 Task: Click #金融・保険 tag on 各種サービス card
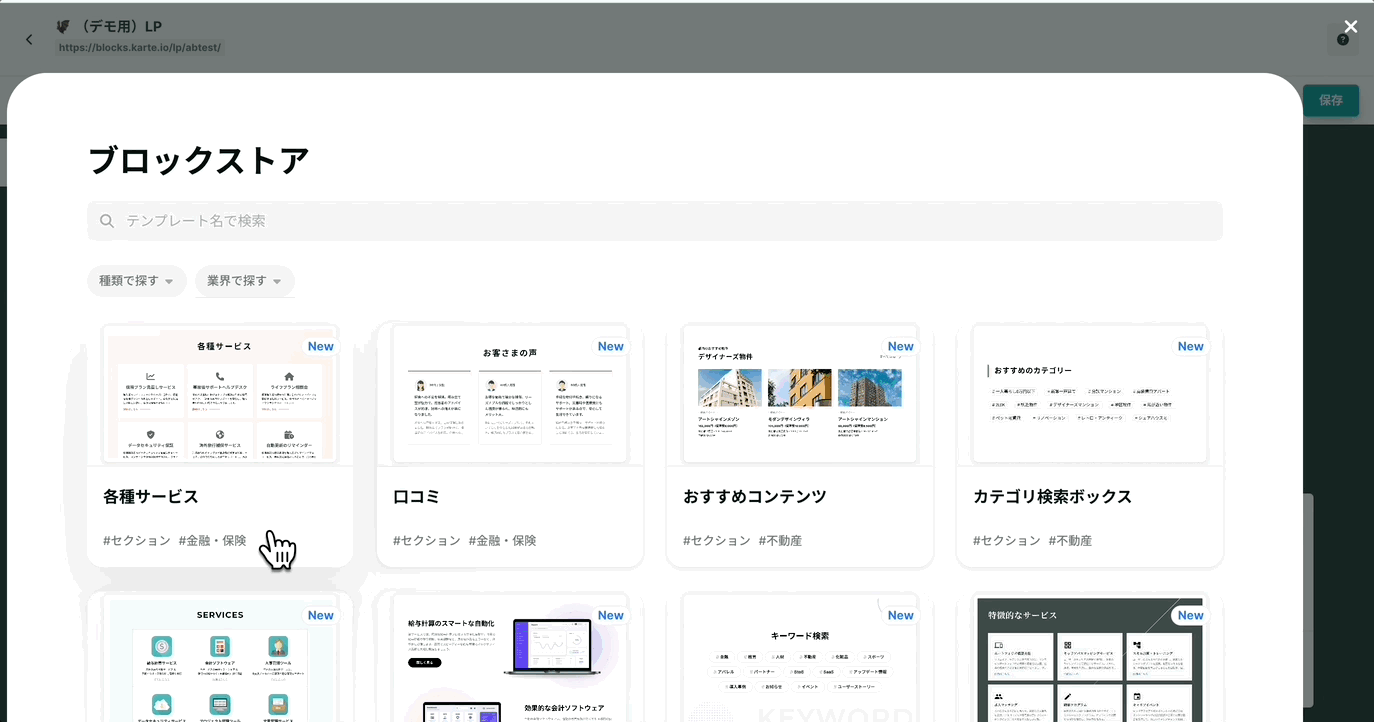pos(212,541)
